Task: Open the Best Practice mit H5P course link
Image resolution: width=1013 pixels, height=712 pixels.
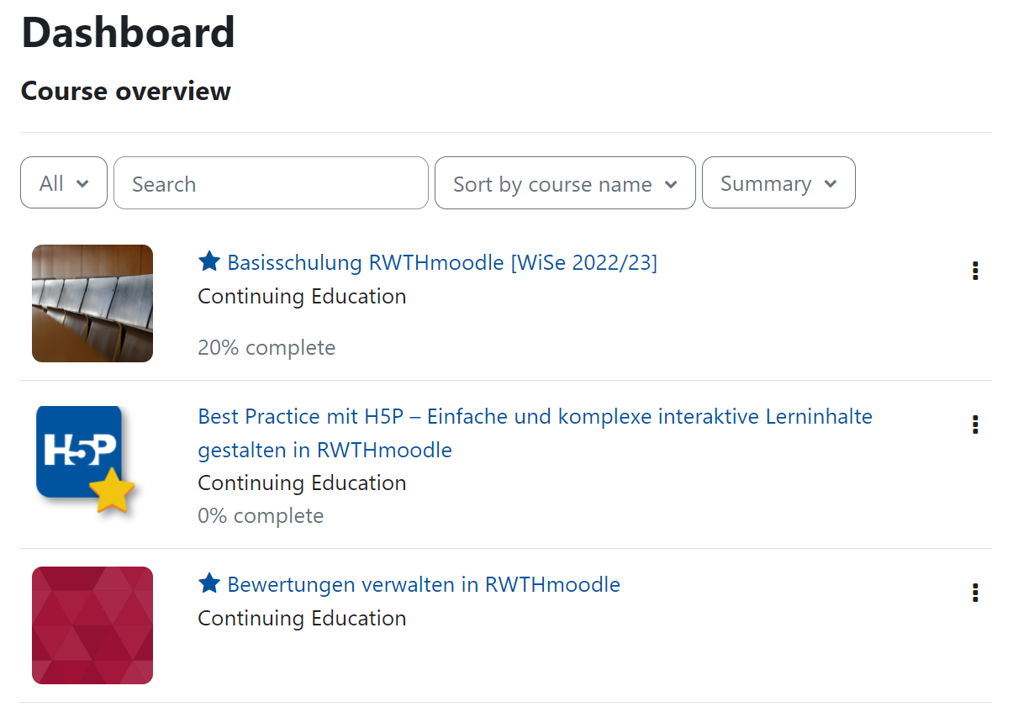Action: tap(535, 416)
